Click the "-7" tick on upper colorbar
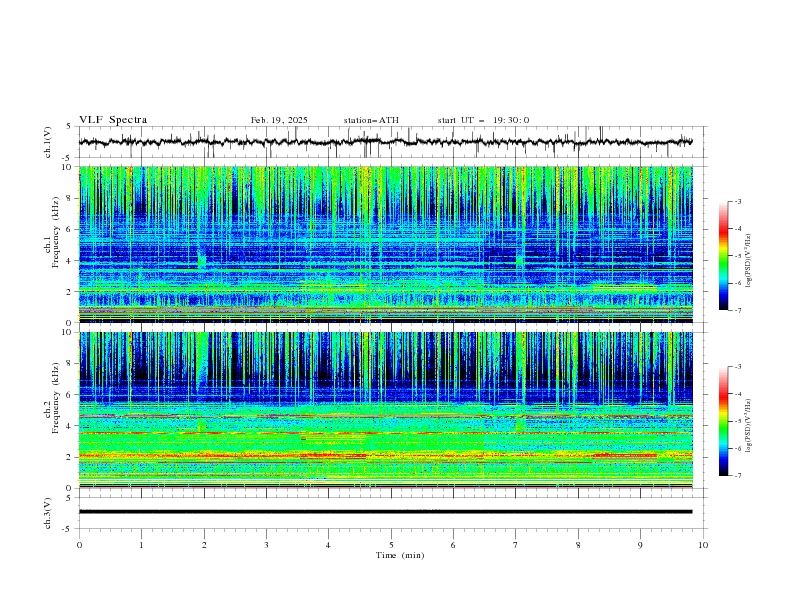Viewport: 792px width, 612px height. click(738, 310)
